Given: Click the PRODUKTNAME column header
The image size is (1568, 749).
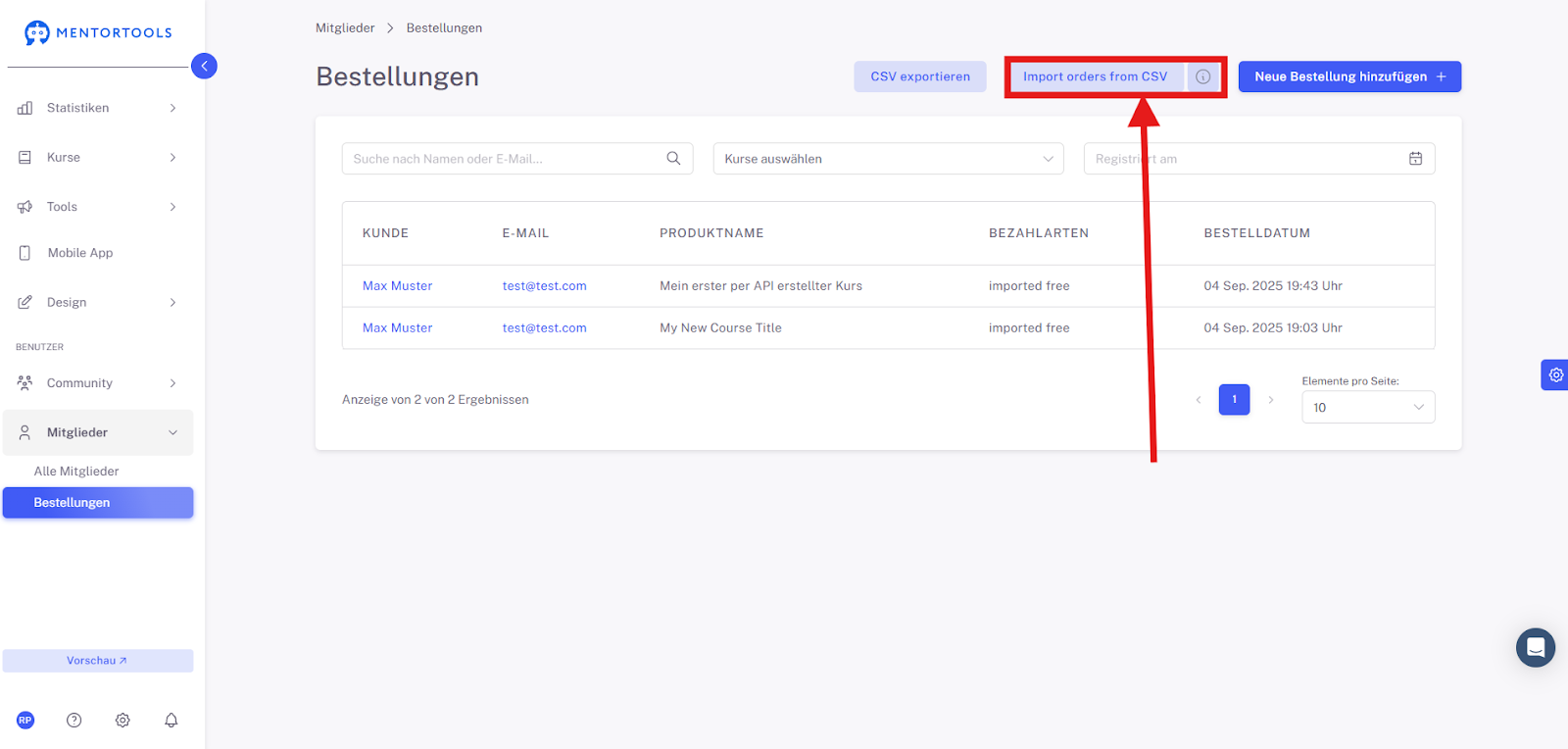Looking at the screenshot, I should [x=711, y=233].
